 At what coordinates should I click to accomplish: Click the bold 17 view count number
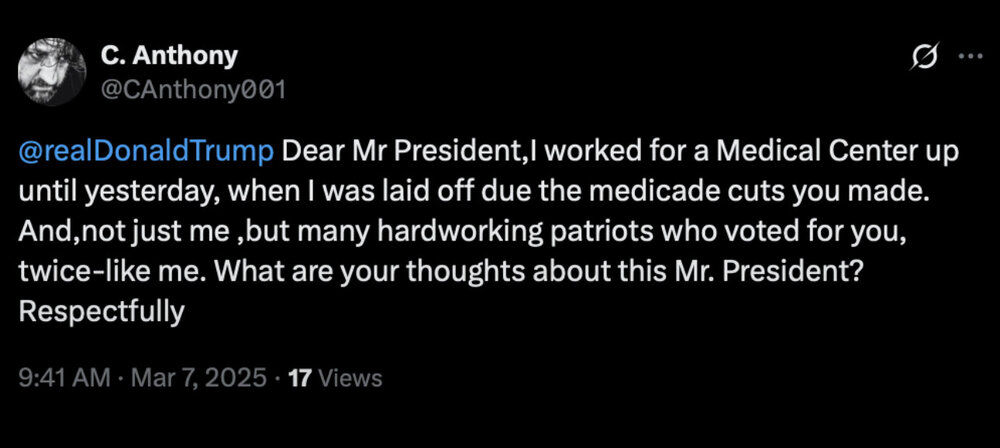pyautogui.click(x=299, y=378)
